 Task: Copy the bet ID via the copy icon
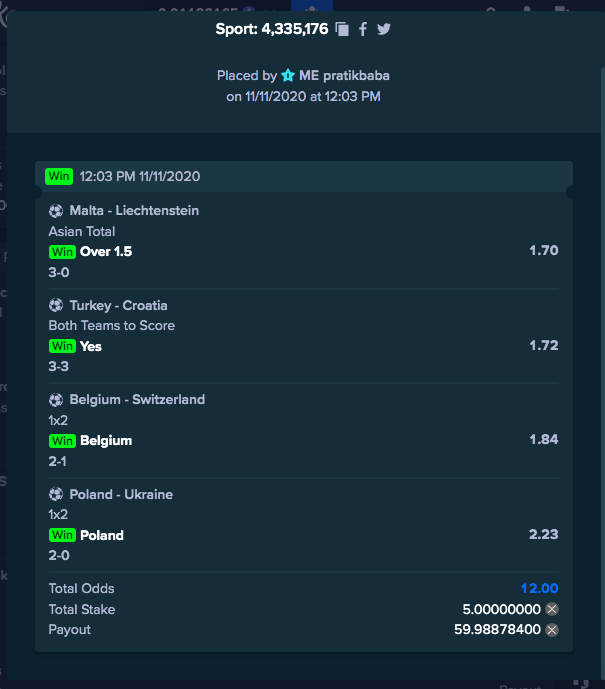[x=342, y=29]
